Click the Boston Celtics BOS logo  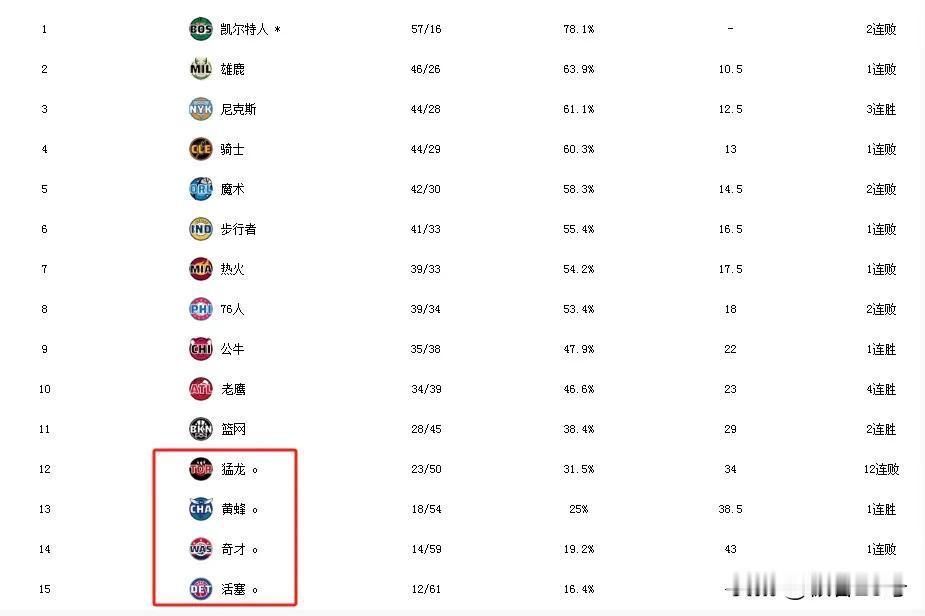[x=201, y=29]
